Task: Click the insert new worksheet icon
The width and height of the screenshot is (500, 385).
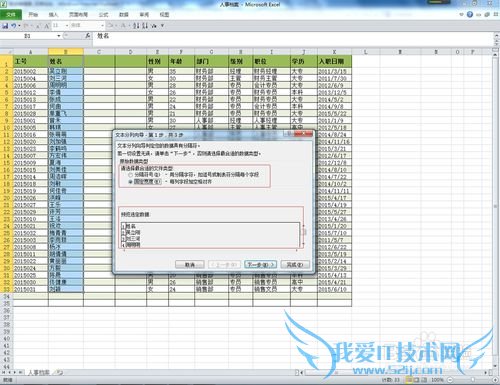Action: pyautogui.click(x=59, y=372)
